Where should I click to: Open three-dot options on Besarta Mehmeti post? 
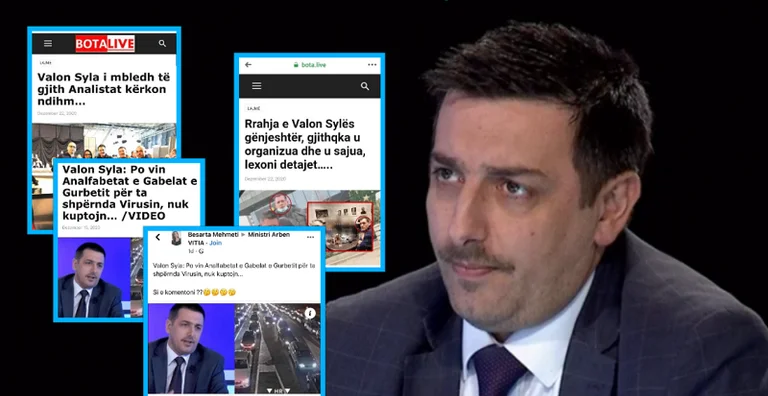[x=311, y=237]
